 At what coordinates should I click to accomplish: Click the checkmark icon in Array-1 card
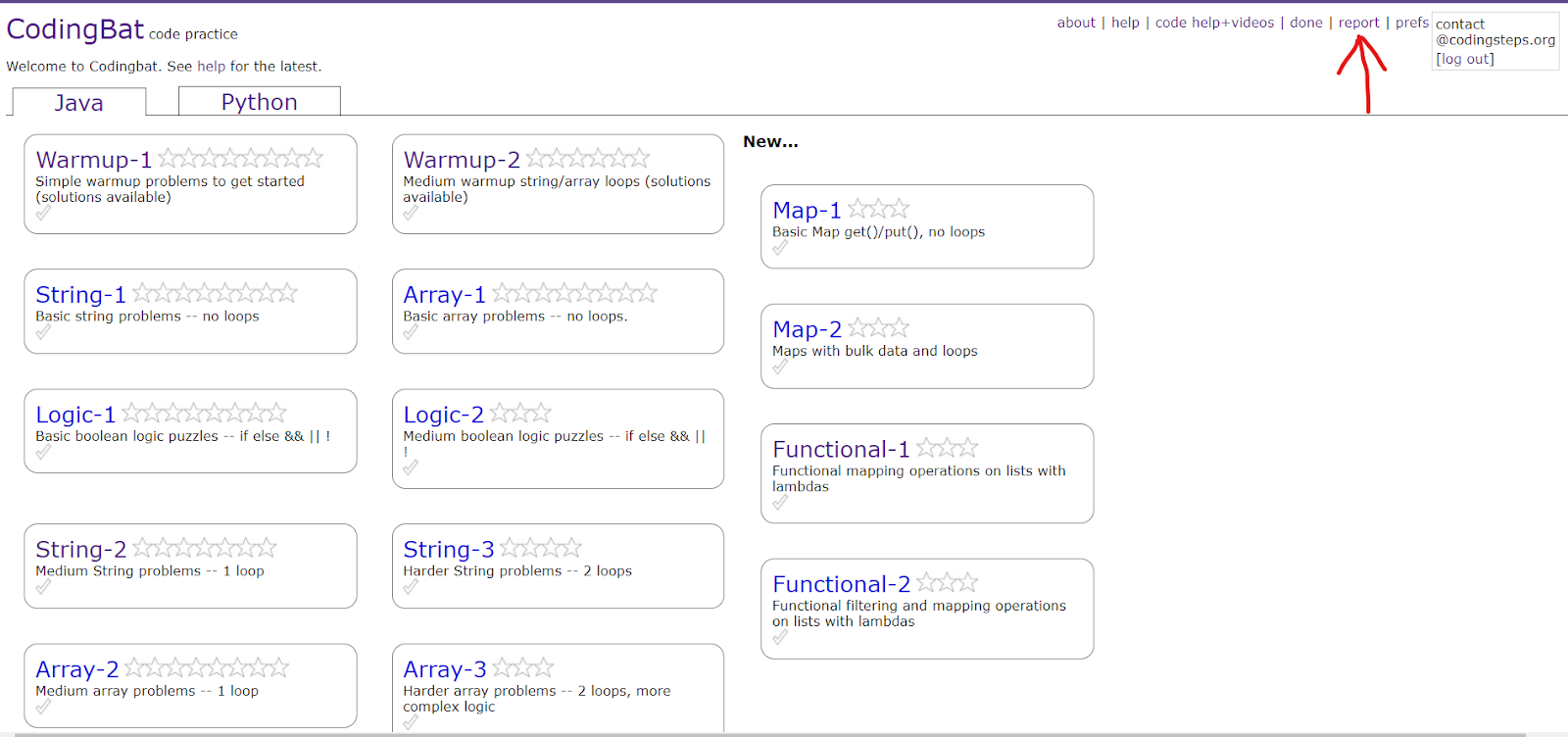point(411,332)
